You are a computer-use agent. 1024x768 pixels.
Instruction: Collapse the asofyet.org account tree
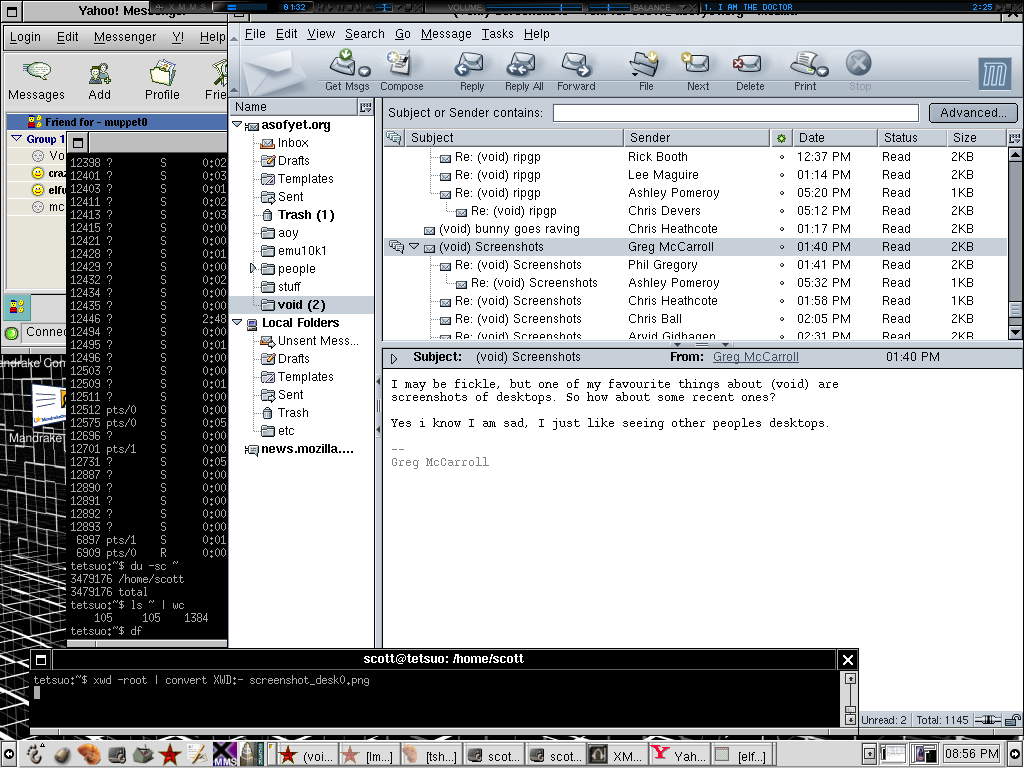[x=238, y=124]
